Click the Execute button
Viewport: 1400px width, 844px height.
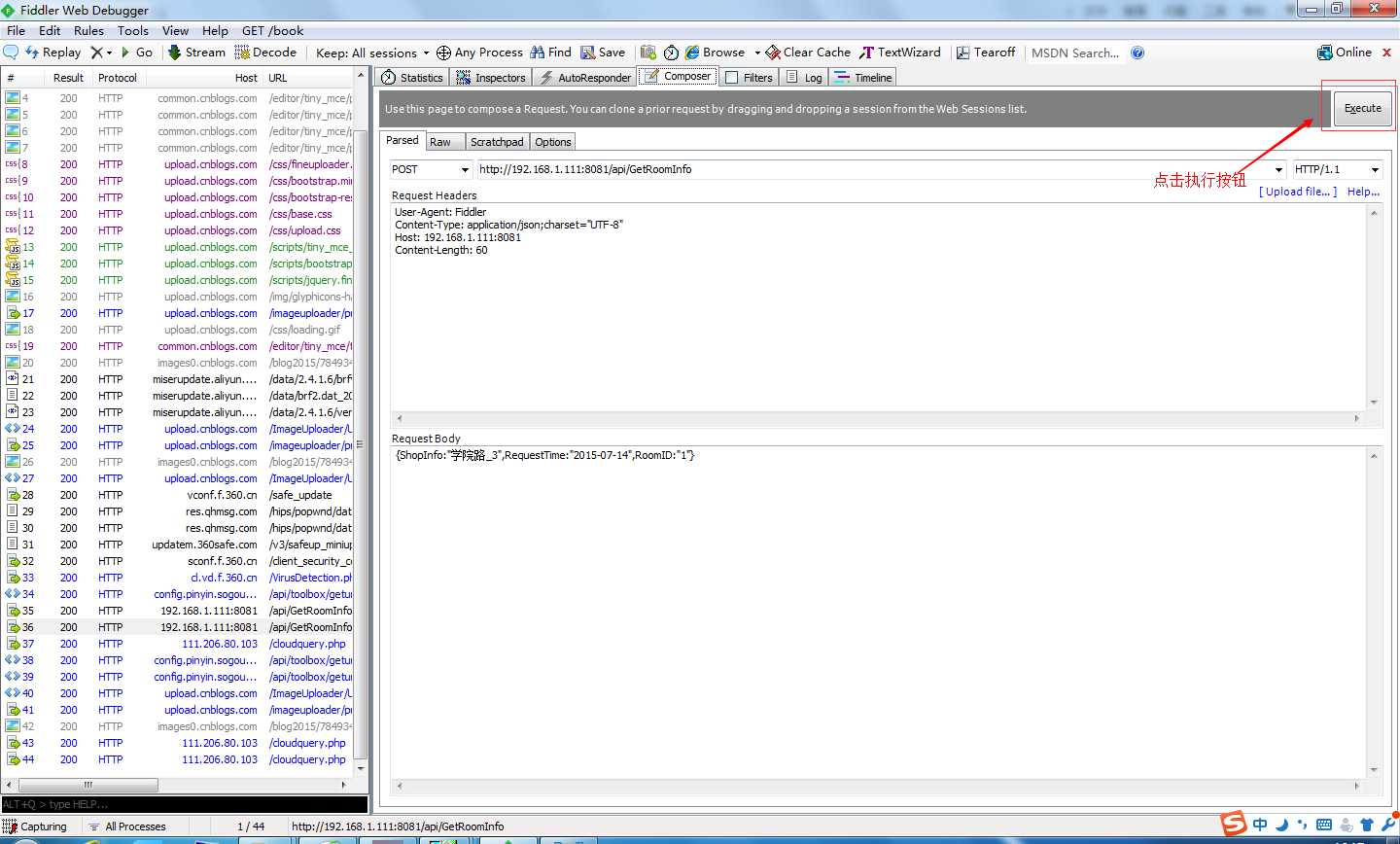pyautogui.click(x=1362, y=108)
